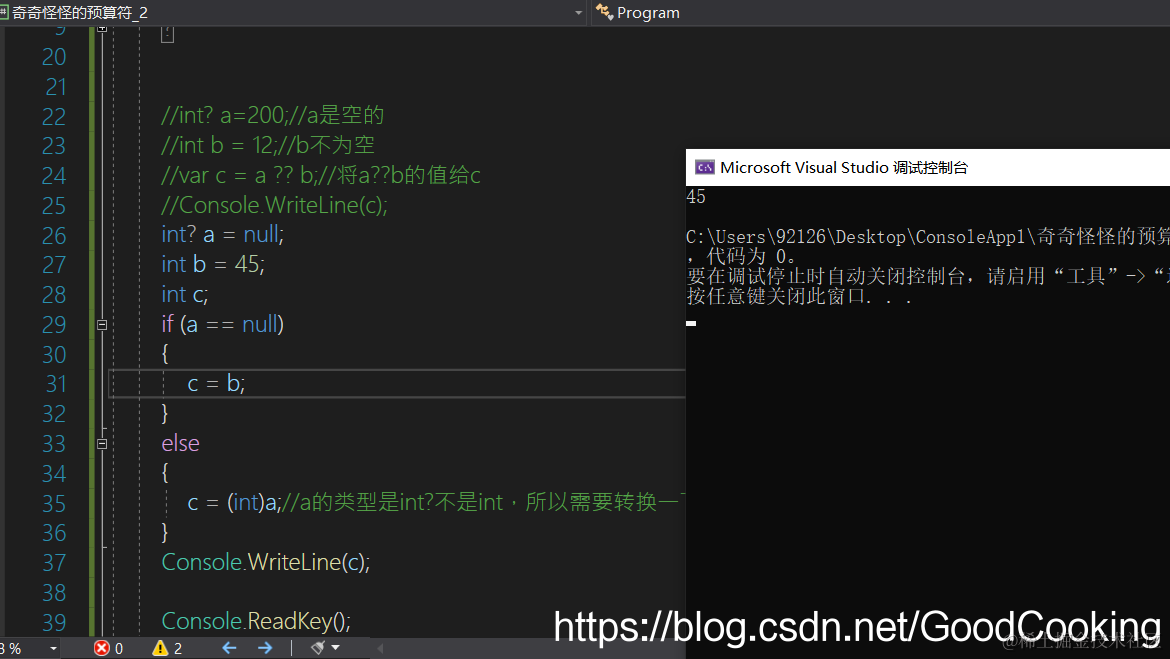
Task: Navigate backward with the left arrow
Action: tap(229, 648)
